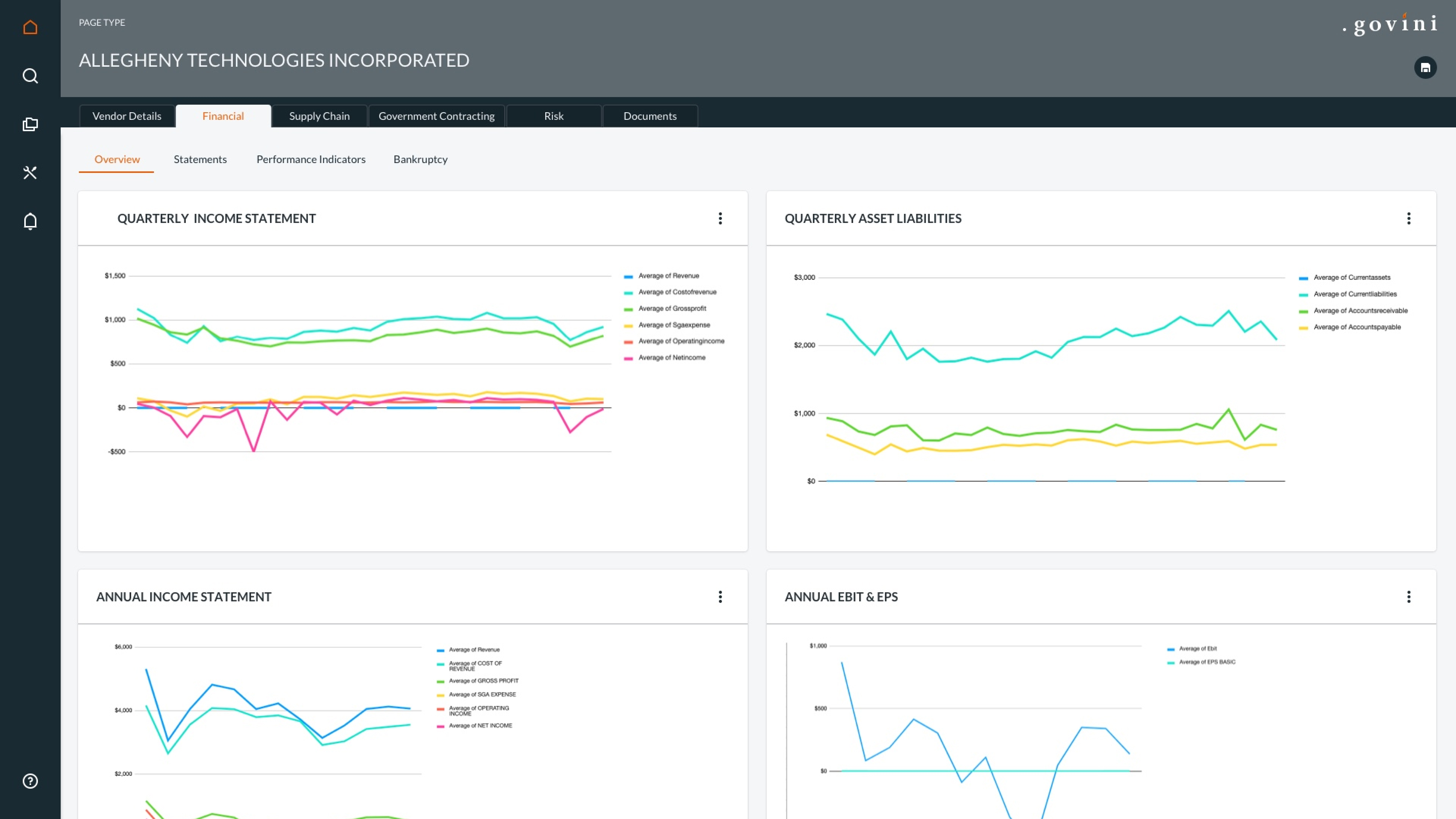
Task: Switch to the Supply Chain tab
Action: [x=319, y=116]
